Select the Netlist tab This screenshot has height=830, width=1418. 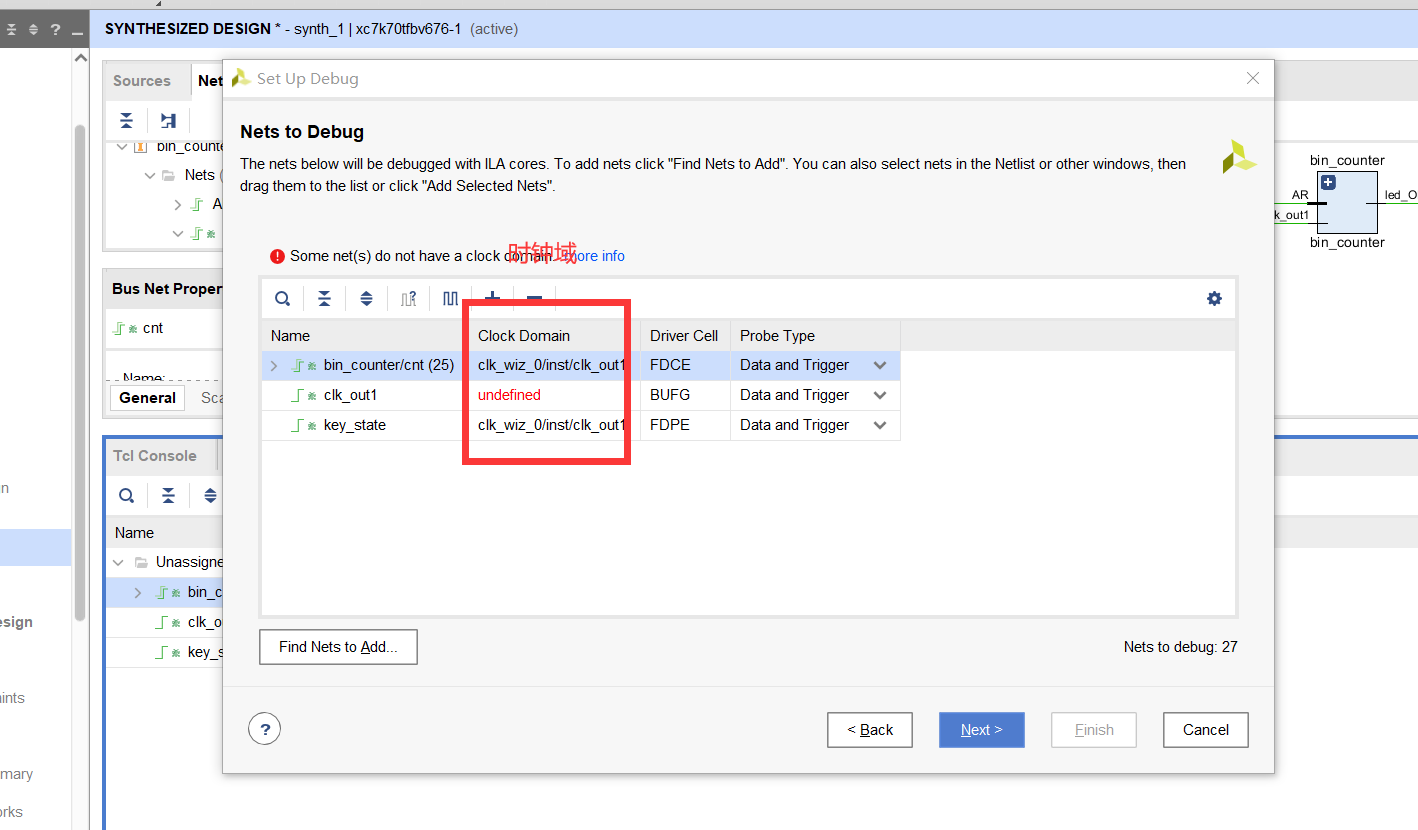point(209,81)
